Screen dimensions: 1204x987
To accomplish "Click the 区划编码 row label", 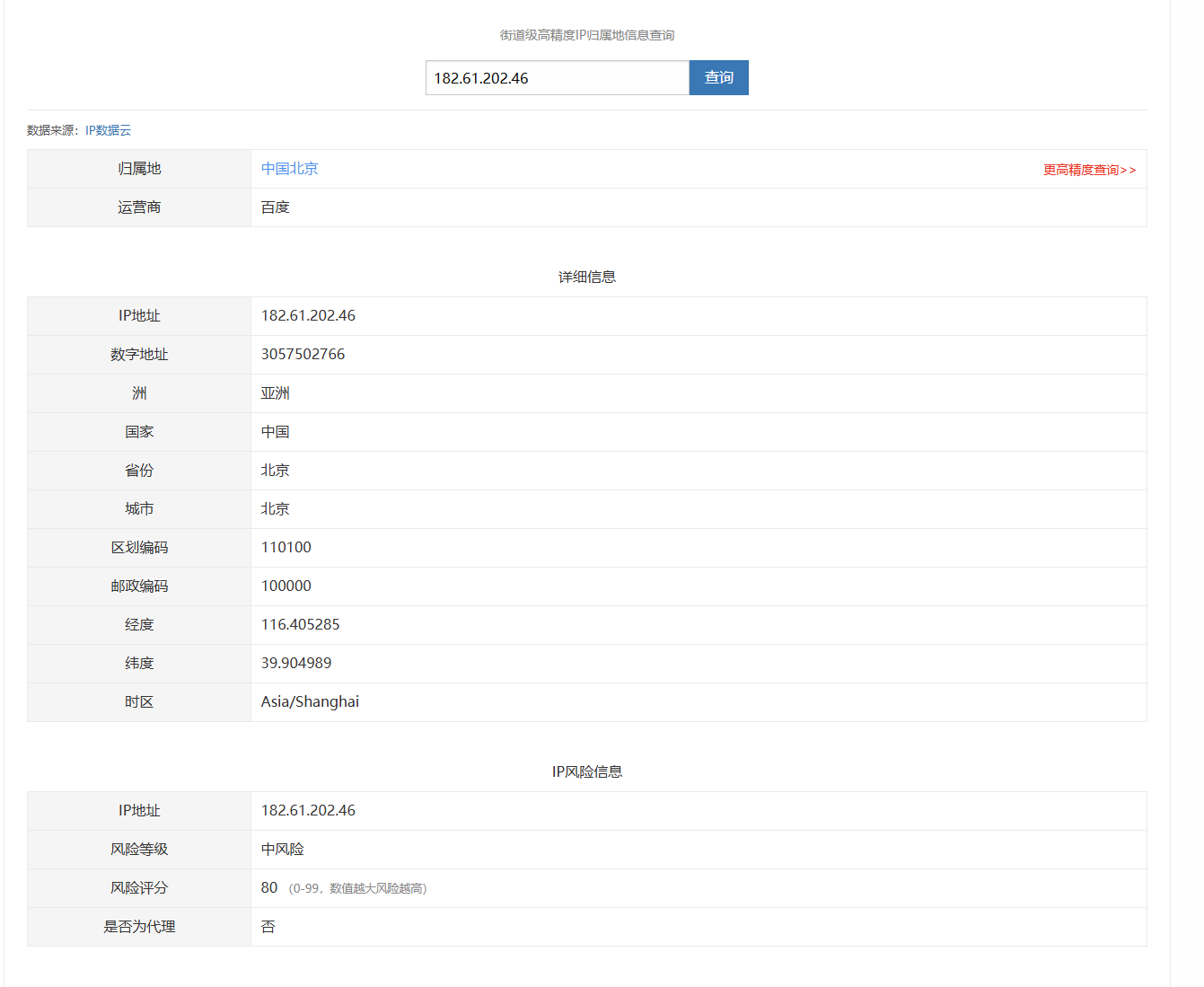I will [139, 548].
